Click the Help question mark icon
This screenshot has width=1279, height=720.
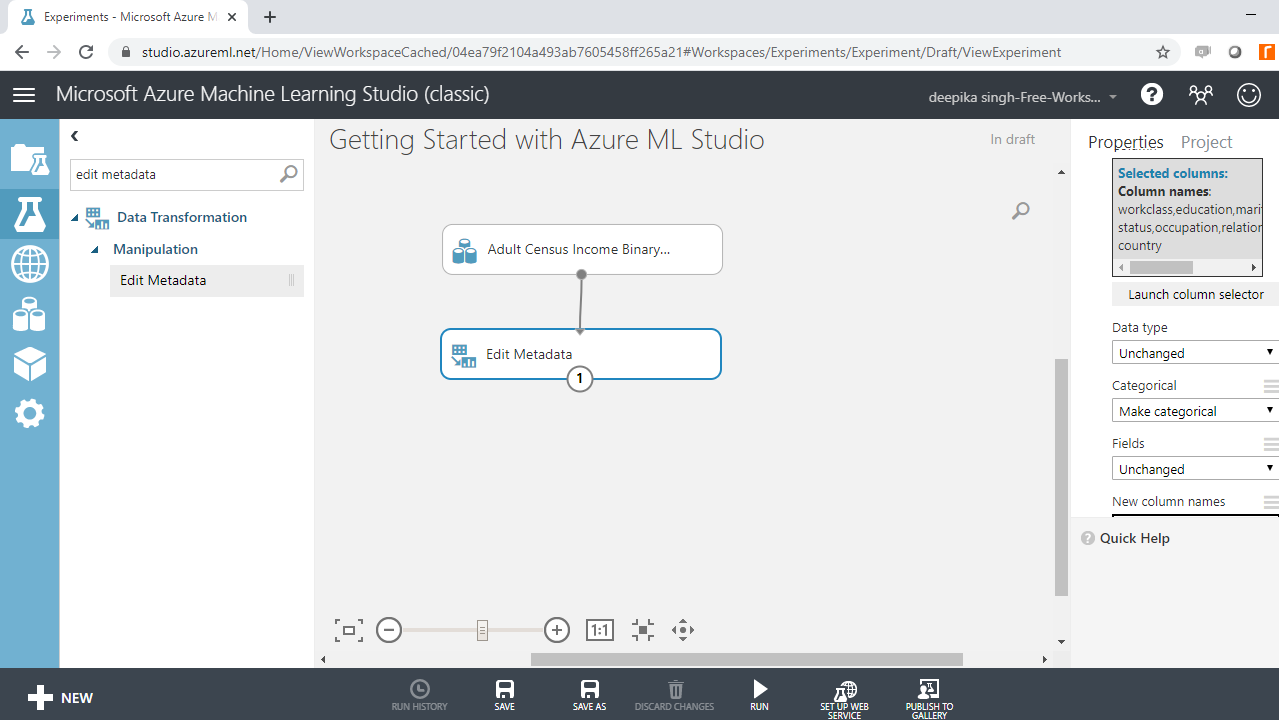pyautogui.click(x=1152, y=95)
